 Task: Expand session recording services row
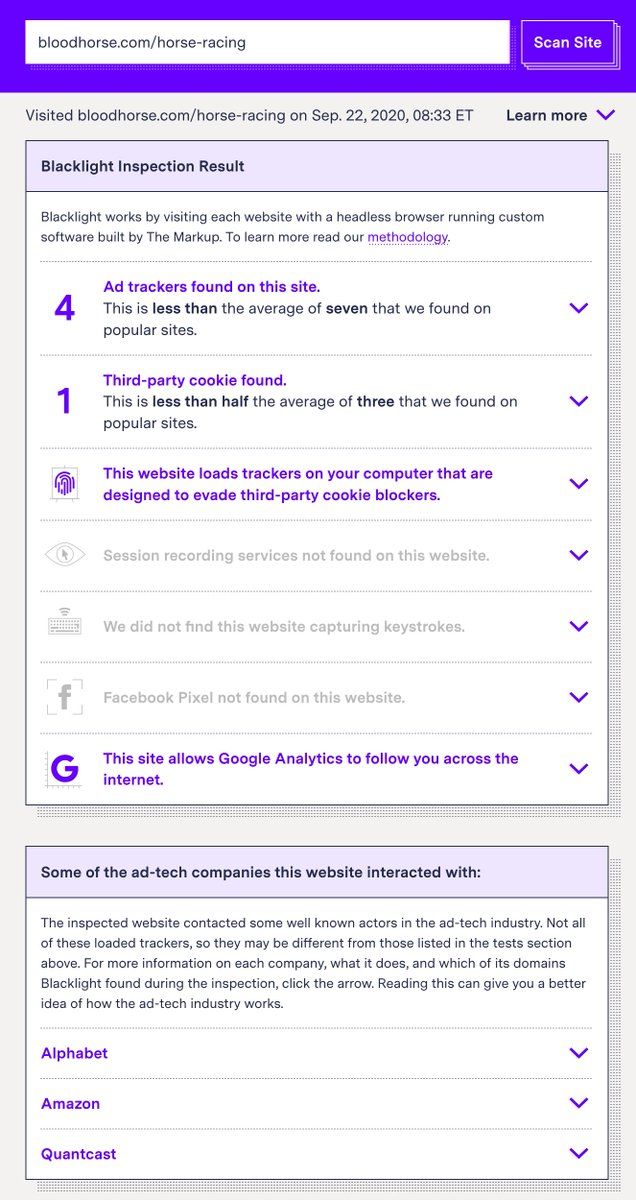click(578, 555)
